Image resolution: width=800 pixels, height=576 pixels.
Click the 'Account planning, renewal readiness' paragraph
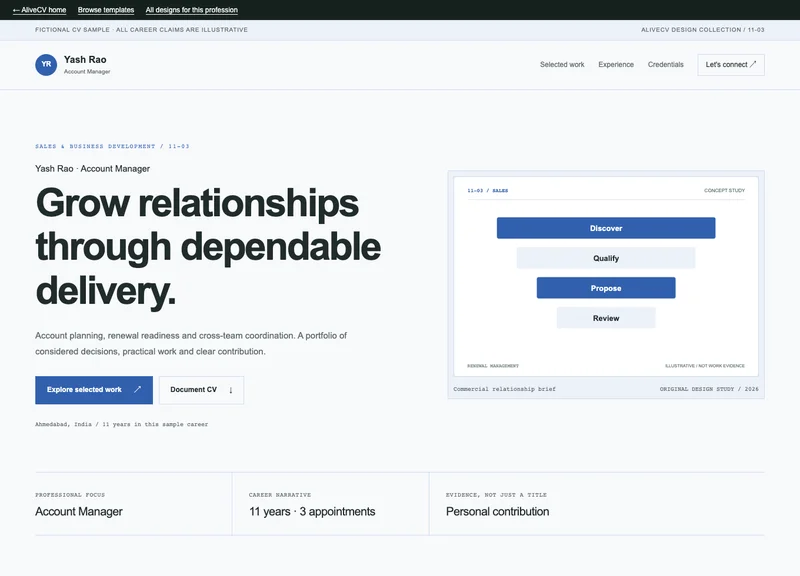191,343
